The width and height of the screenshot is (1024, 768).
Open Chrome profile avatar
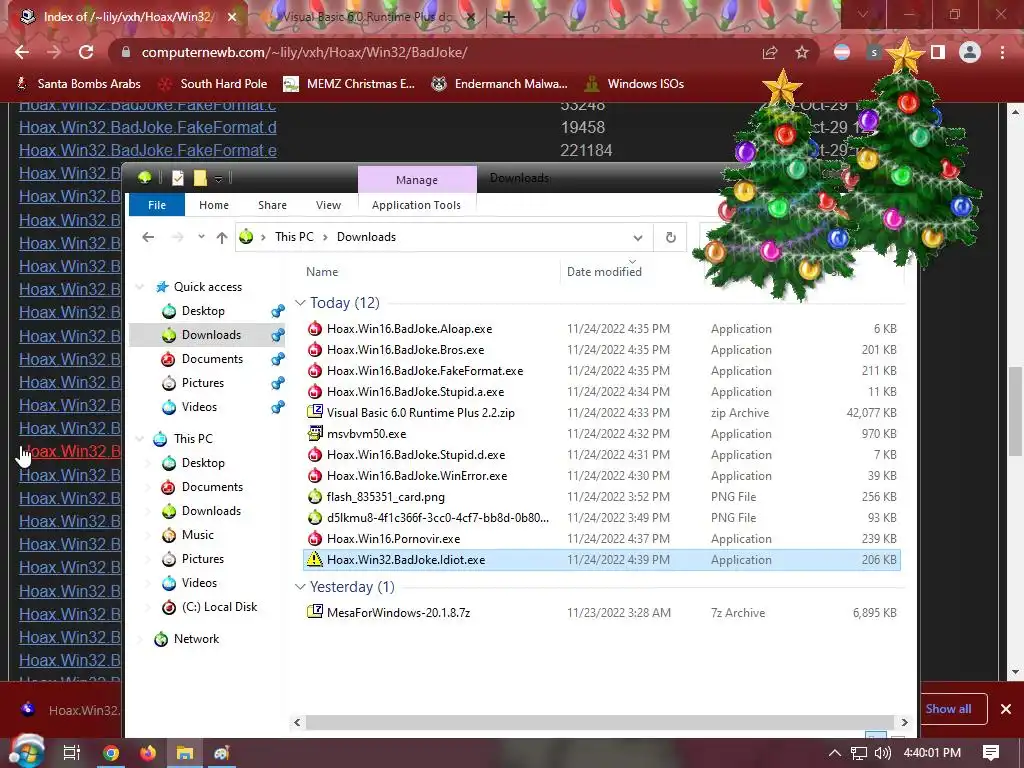(970, 52)
